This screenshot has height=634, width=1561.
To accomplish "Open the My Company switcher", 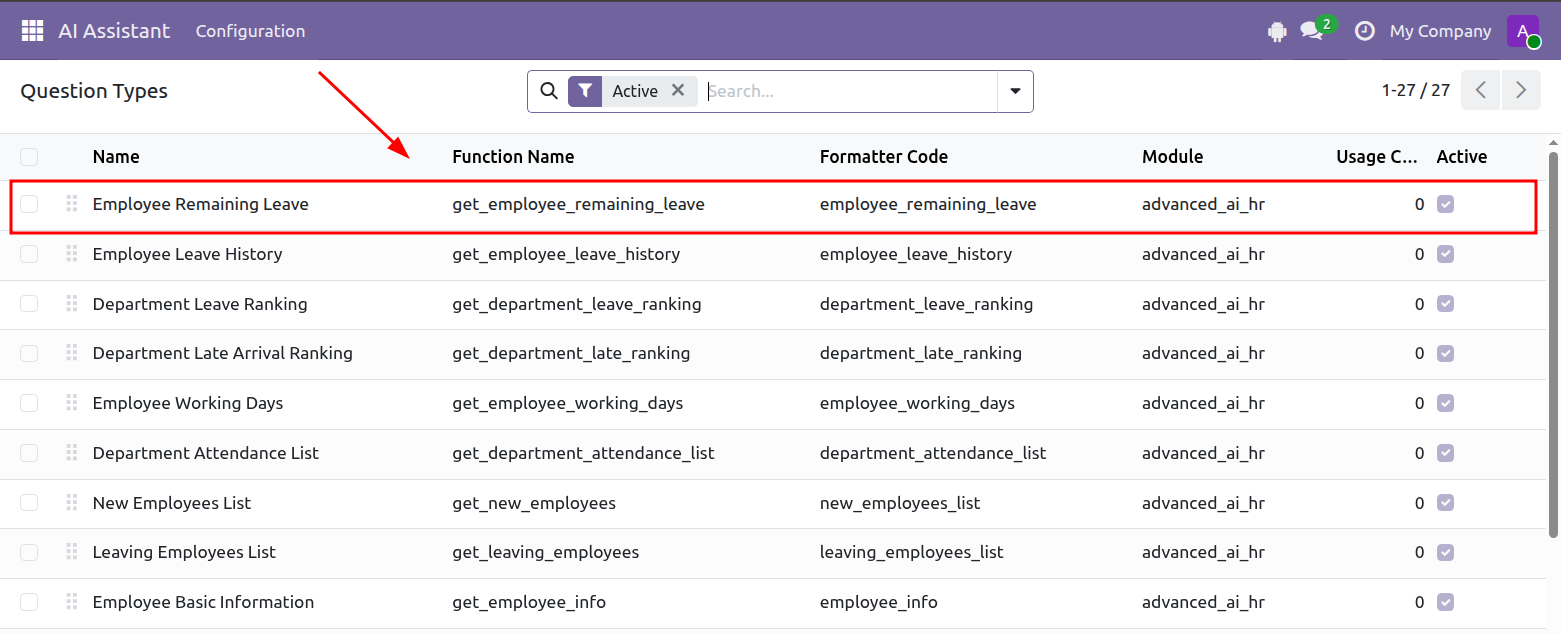I will click(x=1440, y=31).
